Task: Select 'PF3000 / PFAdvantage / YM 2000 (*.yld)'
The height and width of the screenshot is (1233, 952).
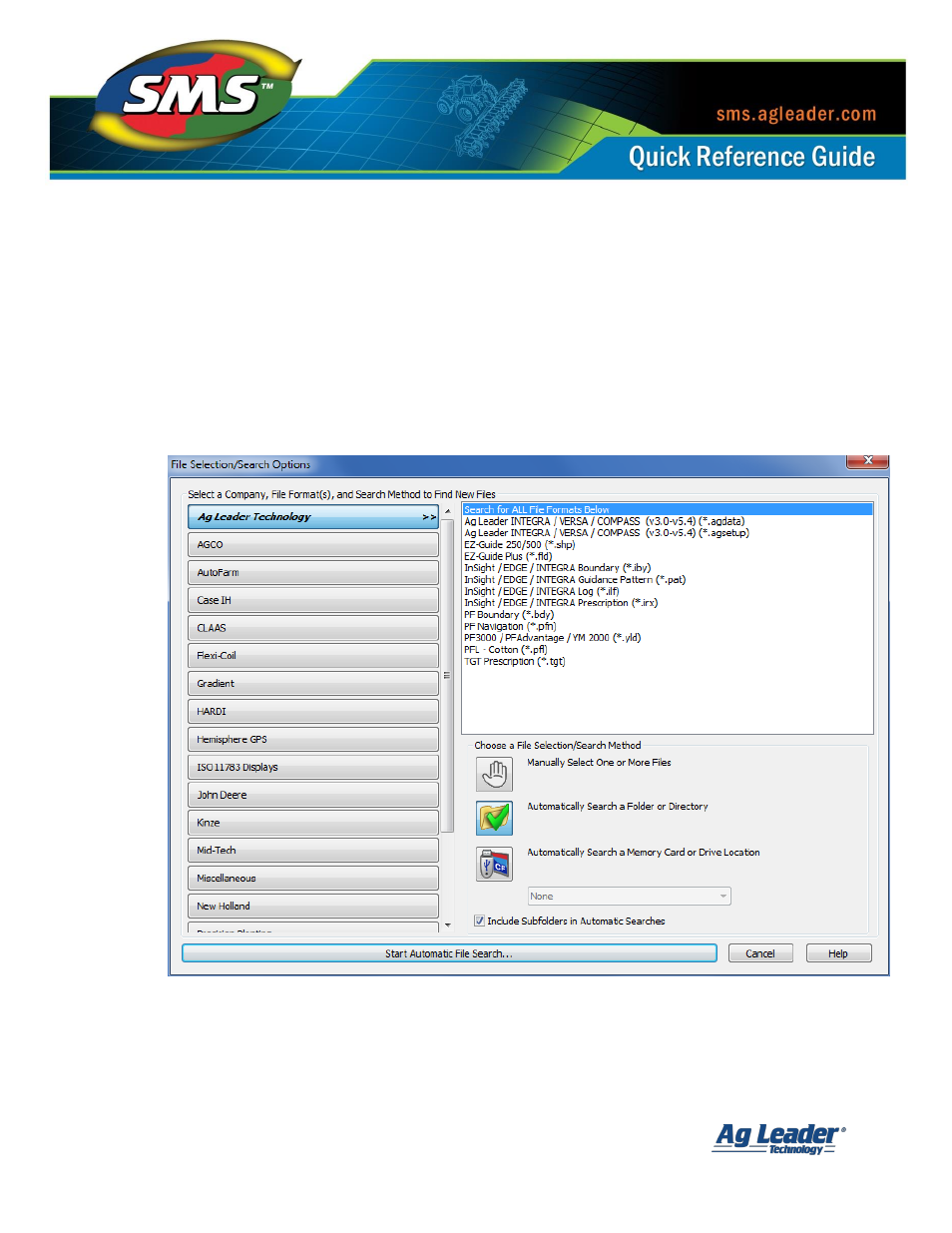Action: [x=553, y=638]
